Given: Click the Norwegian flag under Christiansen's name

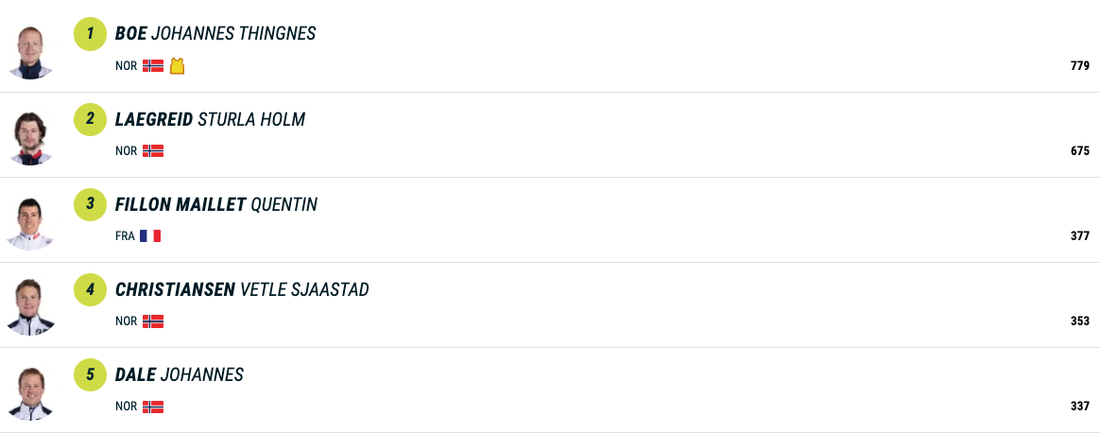Looking at the screenshot, I should click(153, 321).
